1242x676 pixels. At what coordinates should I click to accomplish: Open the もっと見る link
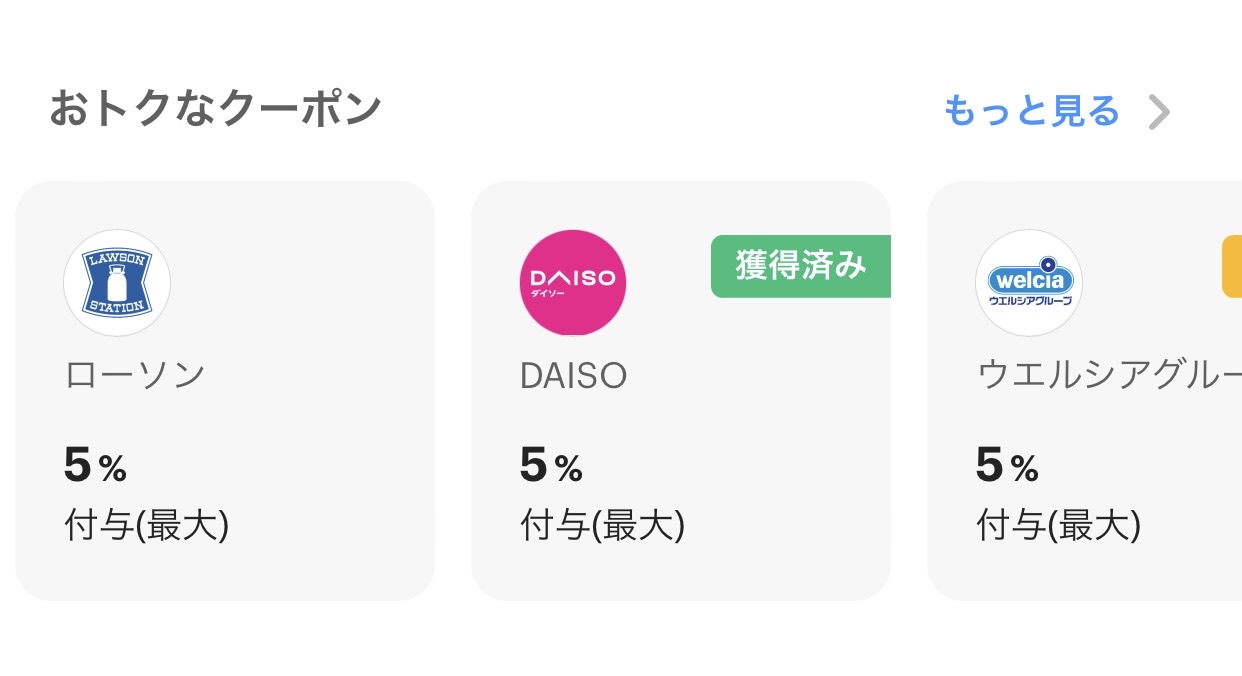1031,111
